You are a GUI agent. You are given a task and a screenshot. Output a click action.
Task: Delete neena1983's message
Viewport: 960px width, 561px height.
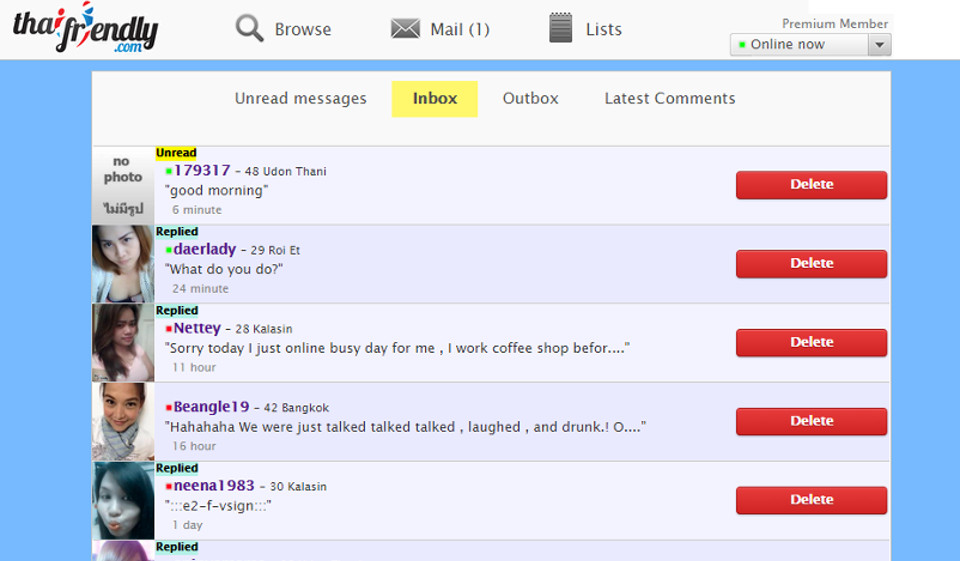click(811, 500)
